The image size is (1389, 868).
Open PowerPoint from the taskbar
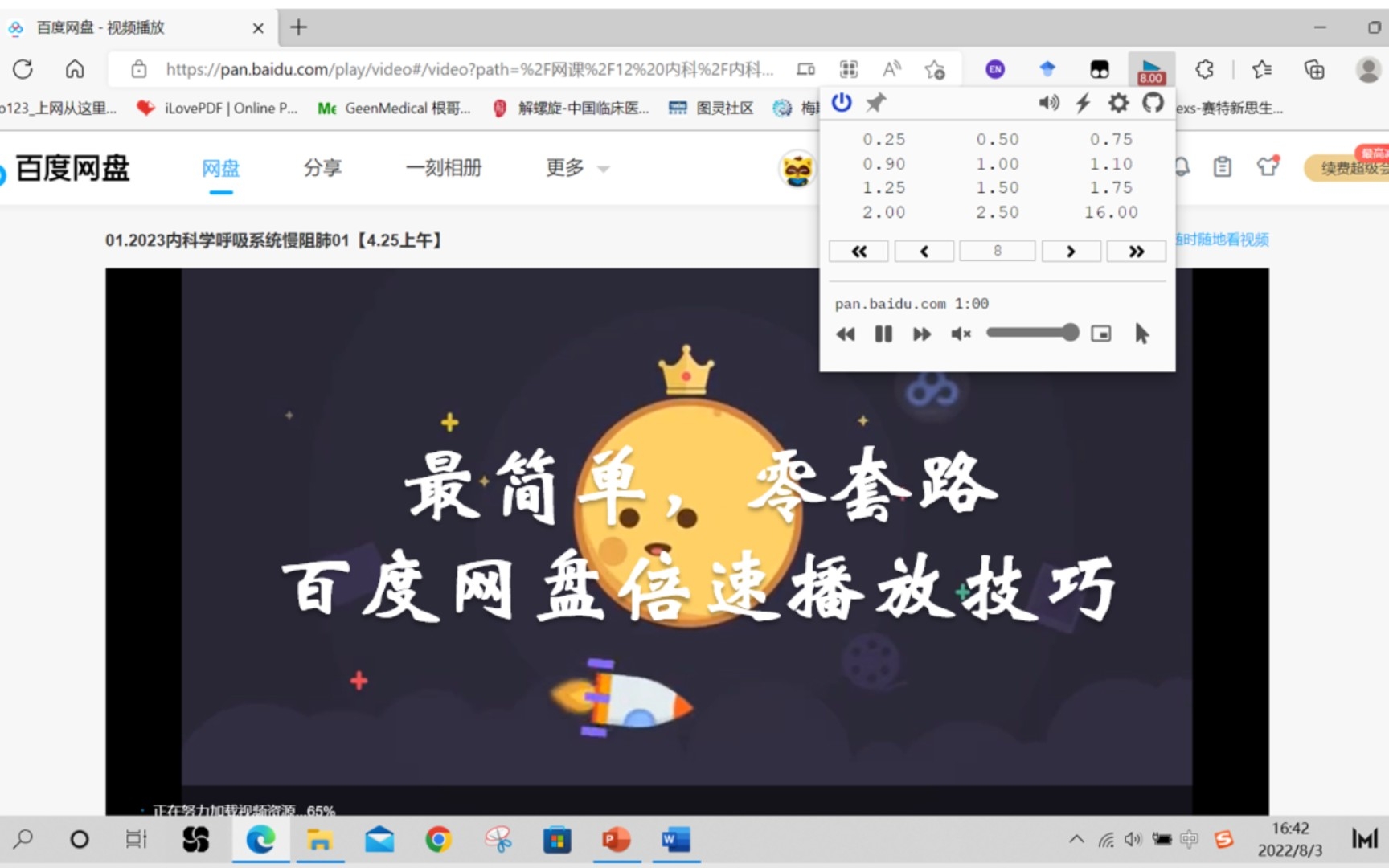click(617, 840)
